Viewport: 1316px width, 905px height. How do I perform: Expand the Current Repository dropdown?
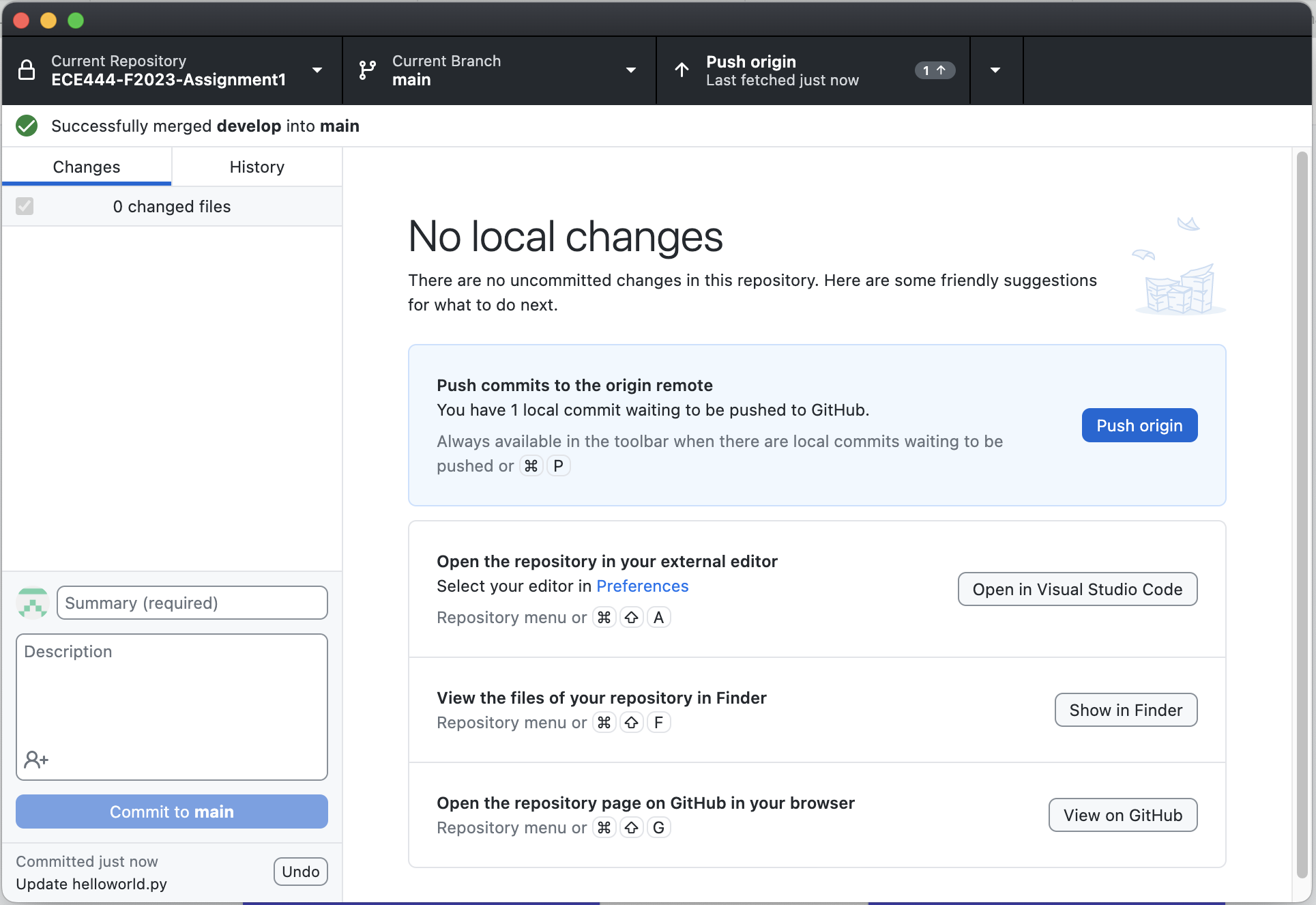point(317,70)
